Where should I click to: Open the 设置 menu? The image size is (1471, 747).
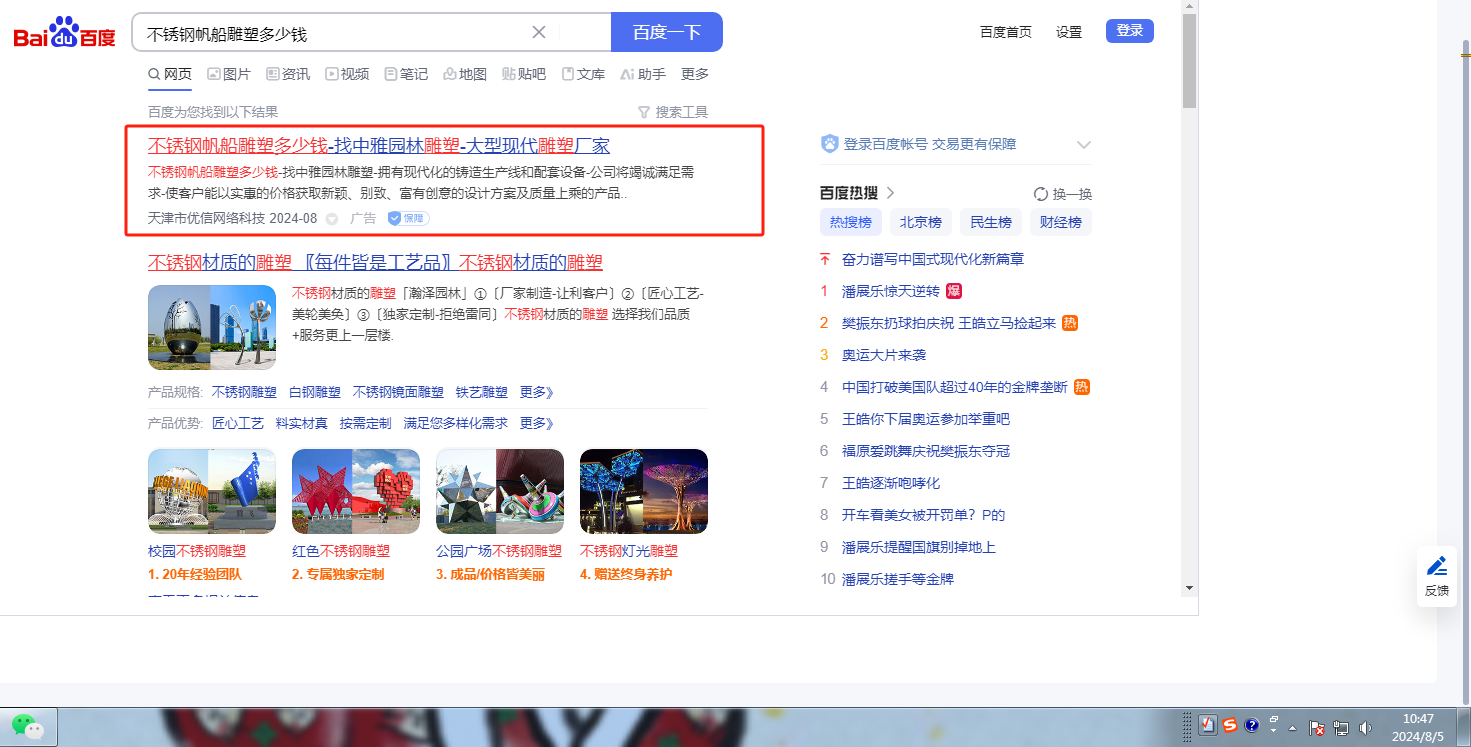click(1069, 32)
